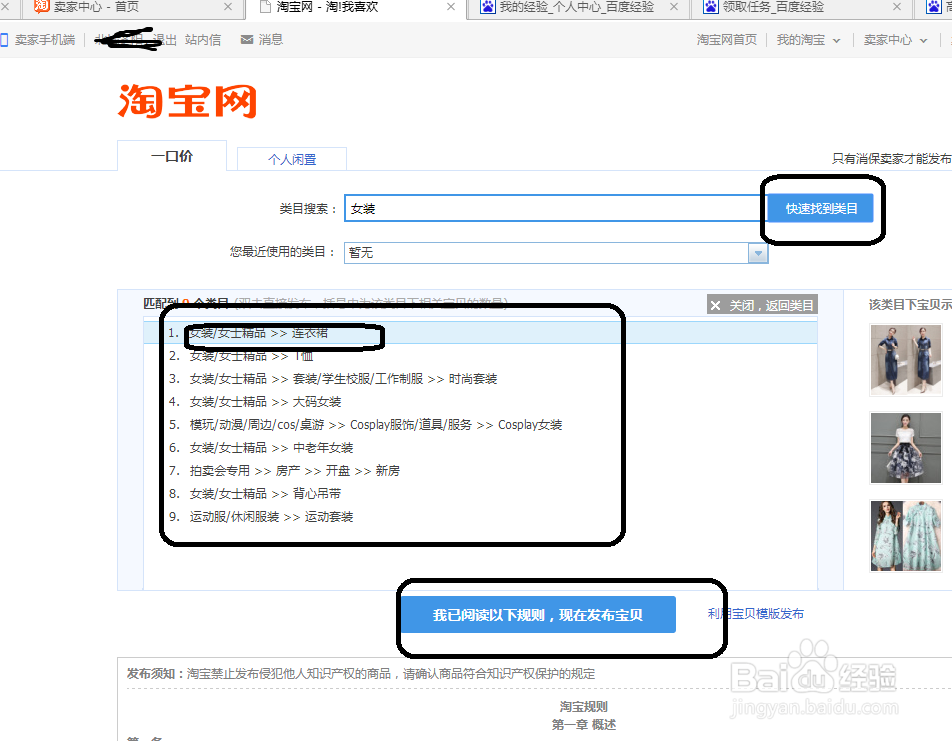952x741 pixels.
Task: Switch to 领取任务_百度经验 tab
Action: pos(764,7)
